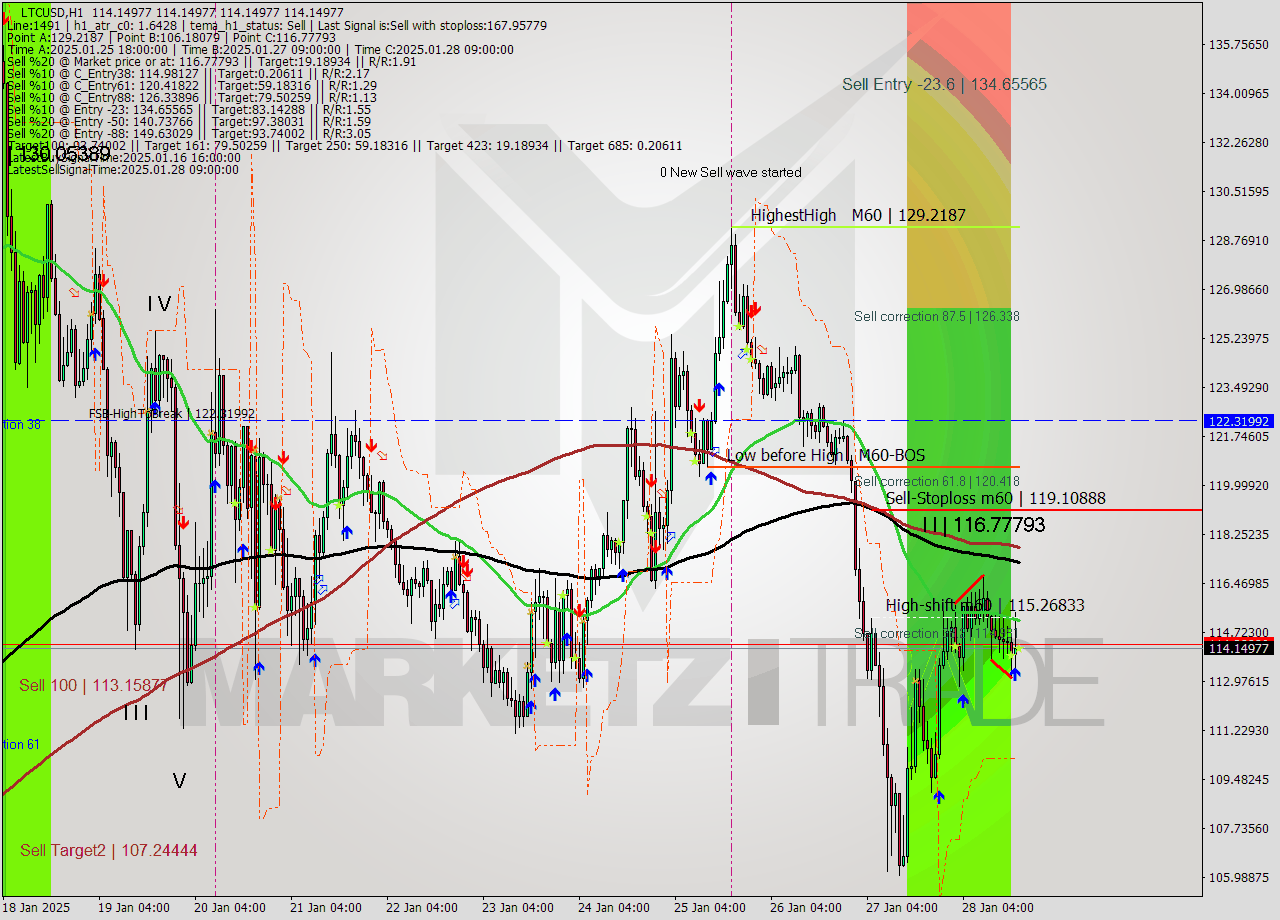Select the 109.48245 price axis label

point(1239,779)
